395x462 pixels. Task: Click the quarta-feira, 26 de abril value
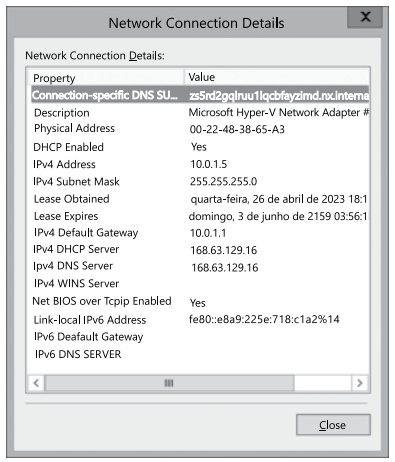pos(279,199)
